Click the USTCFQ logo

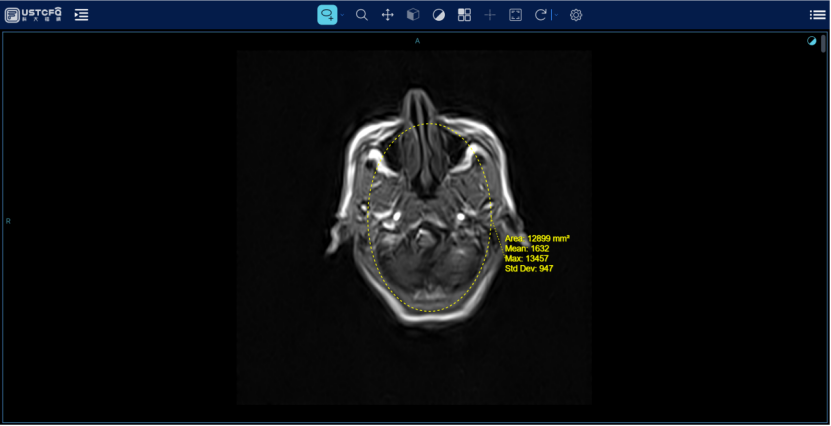tap(33, 14)
